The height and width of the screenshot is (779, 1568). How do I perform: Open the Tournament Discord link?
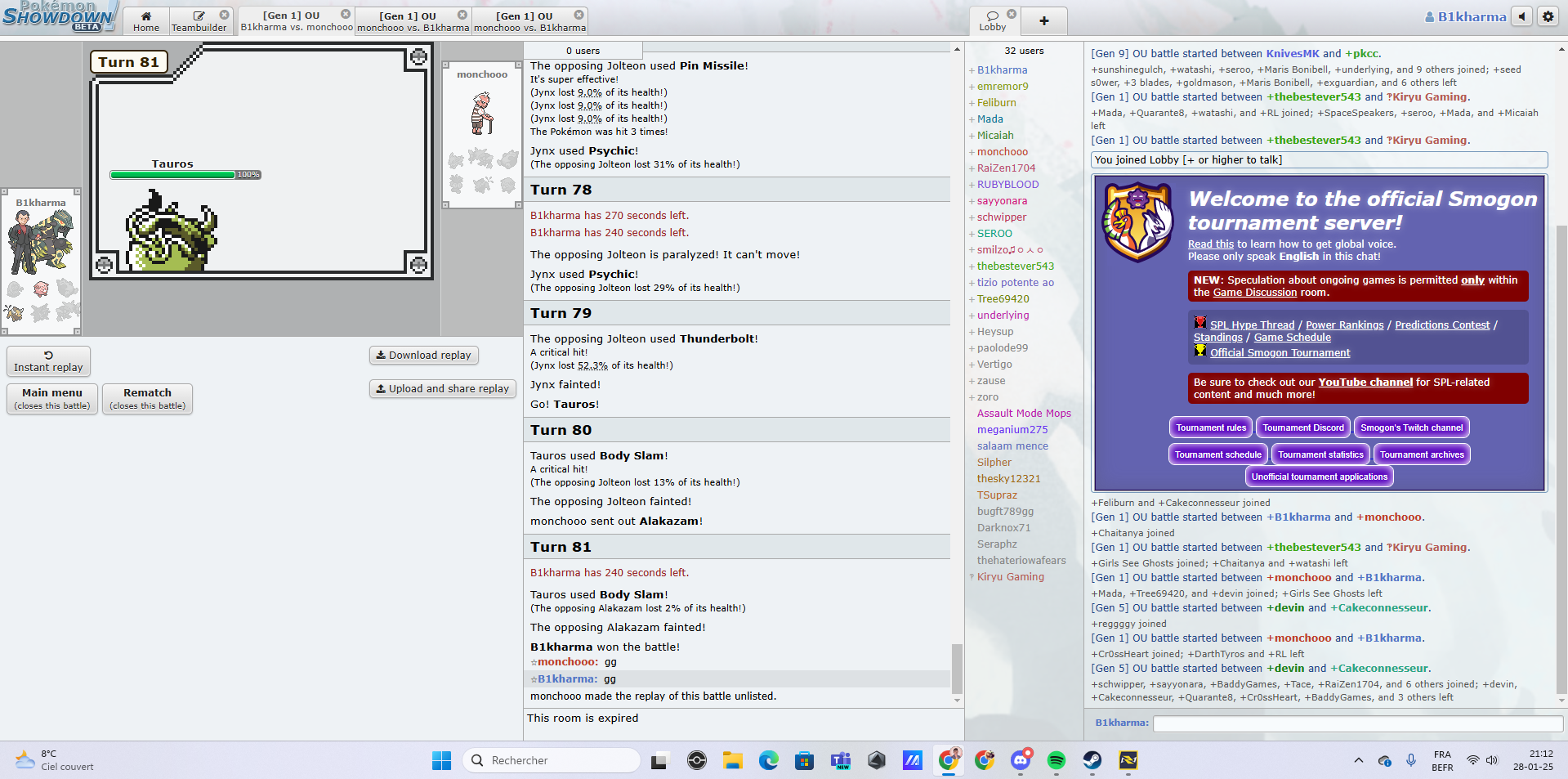1302,428
